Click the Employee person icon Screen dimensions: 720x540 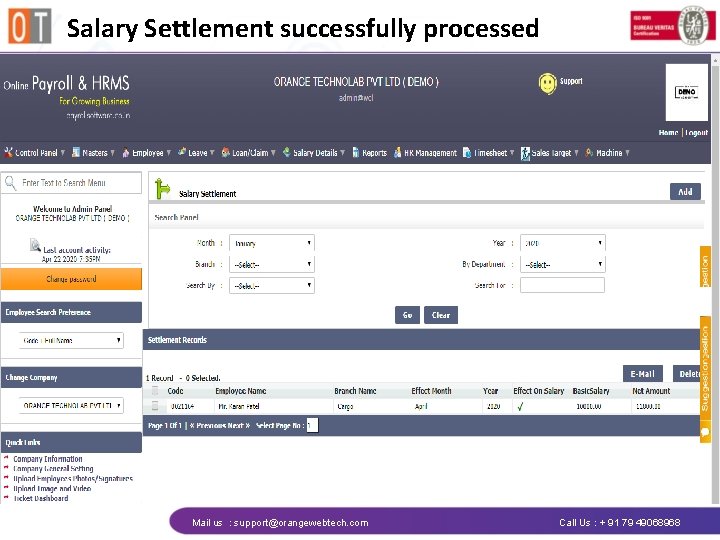click(125, 153)
